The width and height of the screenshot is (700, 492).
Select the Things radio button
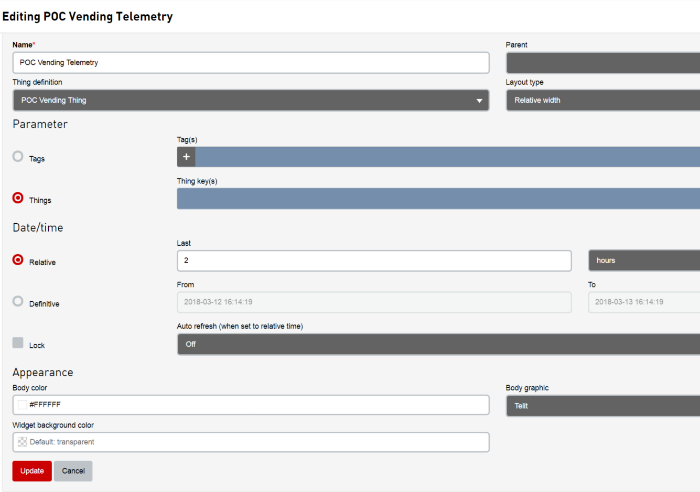point(18,197)
